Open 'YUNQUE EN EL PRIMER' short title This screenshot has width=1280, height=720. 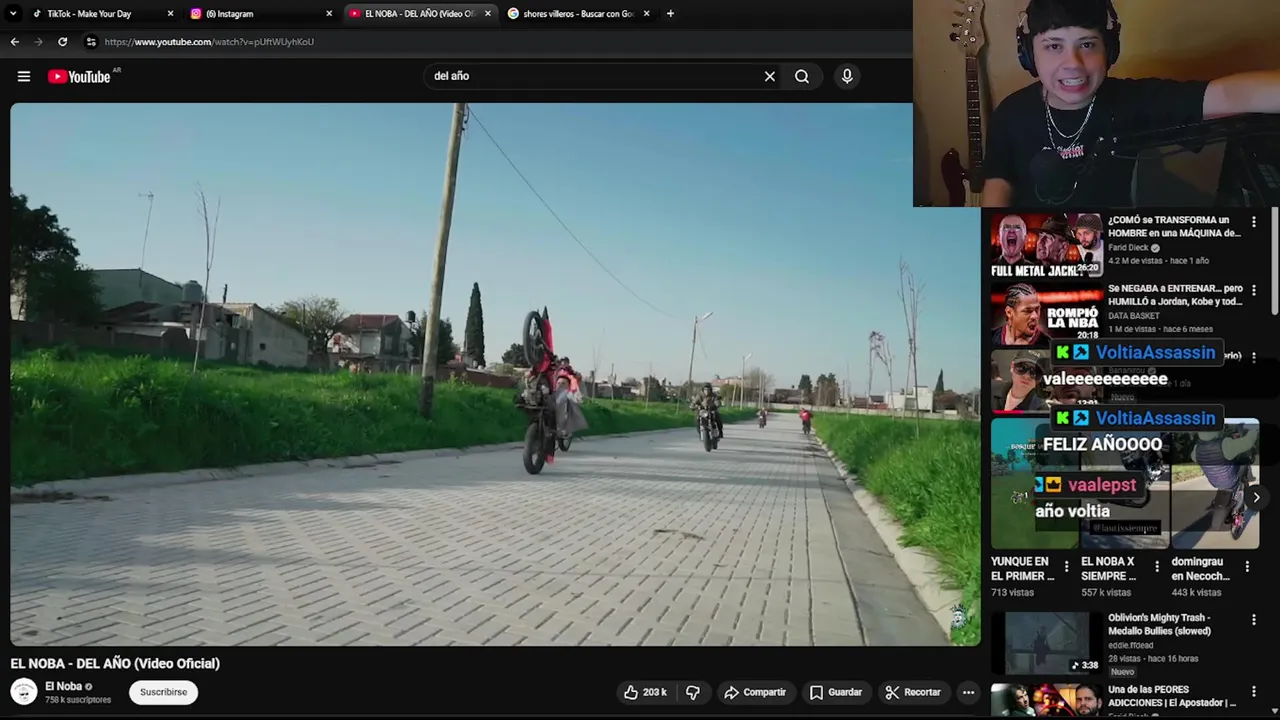coord(1022,569)
